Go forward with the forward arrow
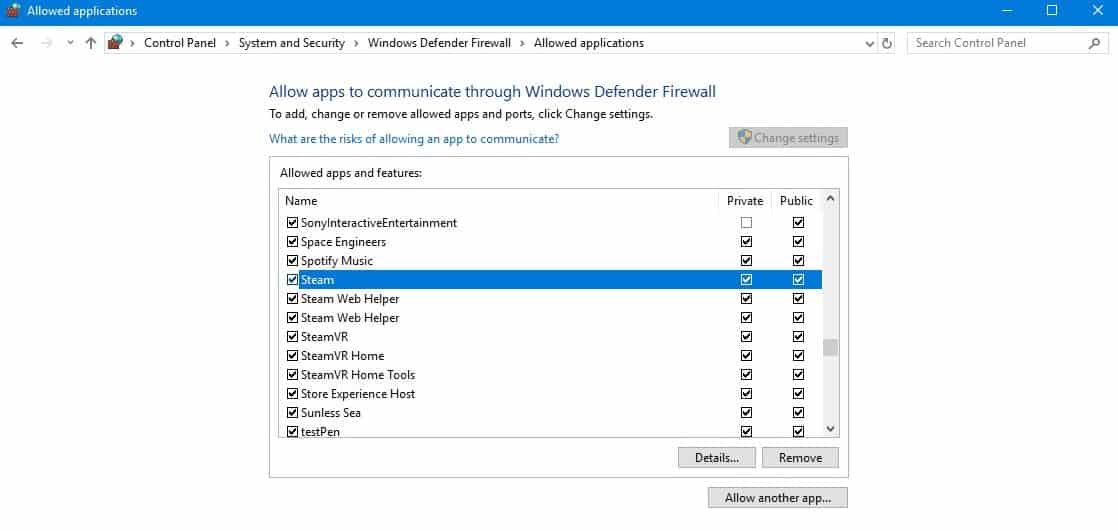1118x531 pixels. coord(47,43)
